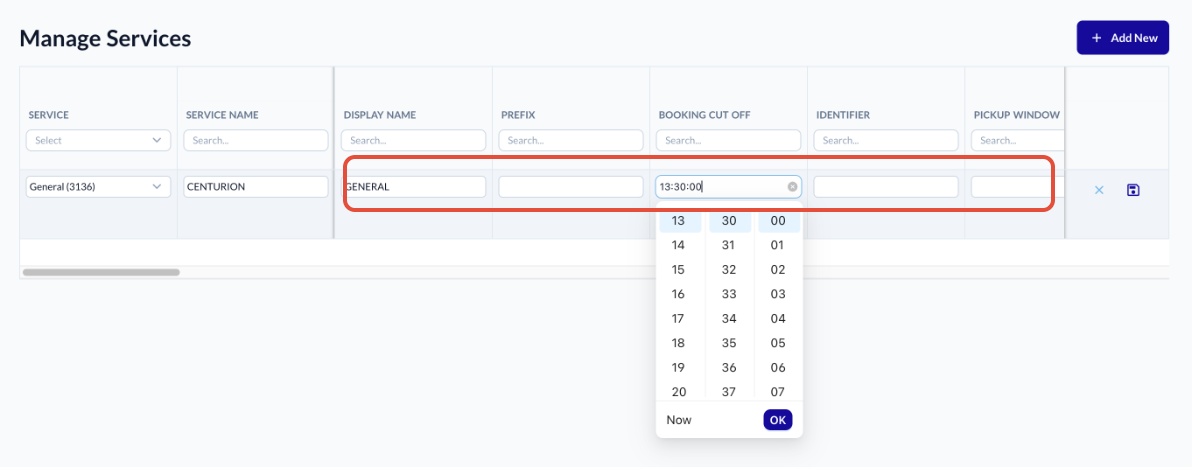Focus the Service Name search filter
Image resolution: width=1192 pixels, height=467 pixels.
[x=255, y=140]
